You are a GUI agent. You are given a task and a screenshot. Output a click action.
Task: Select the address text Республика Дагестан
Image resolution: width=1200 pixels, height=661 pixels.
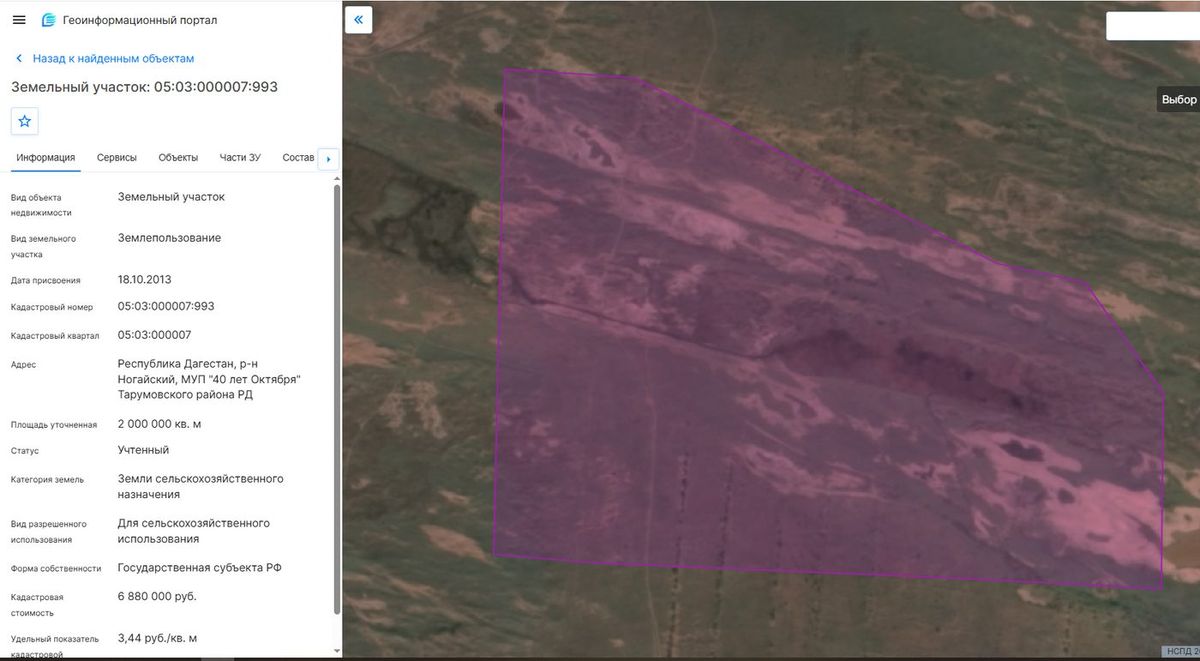pyautogui.click(x=175, y=364)
